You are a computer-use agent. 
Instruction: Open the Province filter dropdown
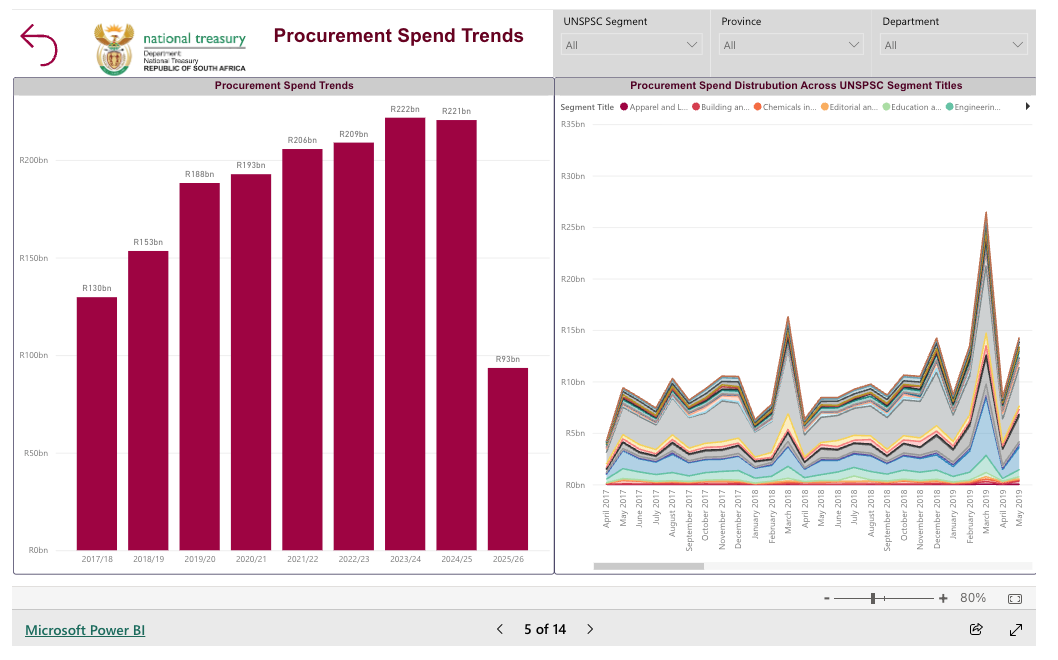pos(791,45)
